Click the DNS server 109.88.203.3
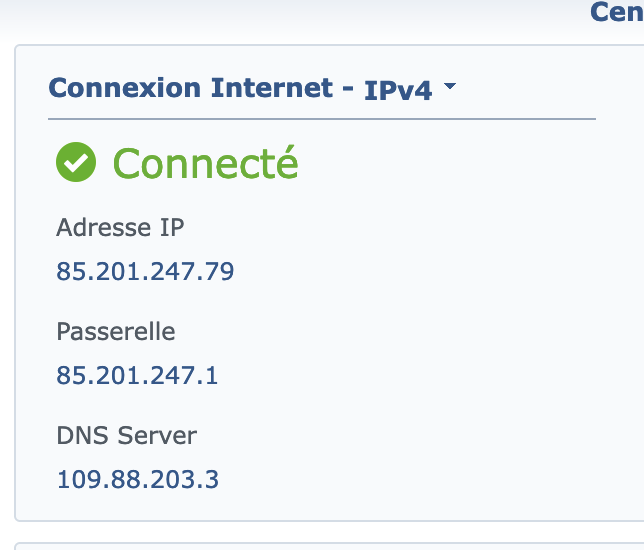Image resolution: width=644 pixels, height=550 pixels. click(138, 479)
